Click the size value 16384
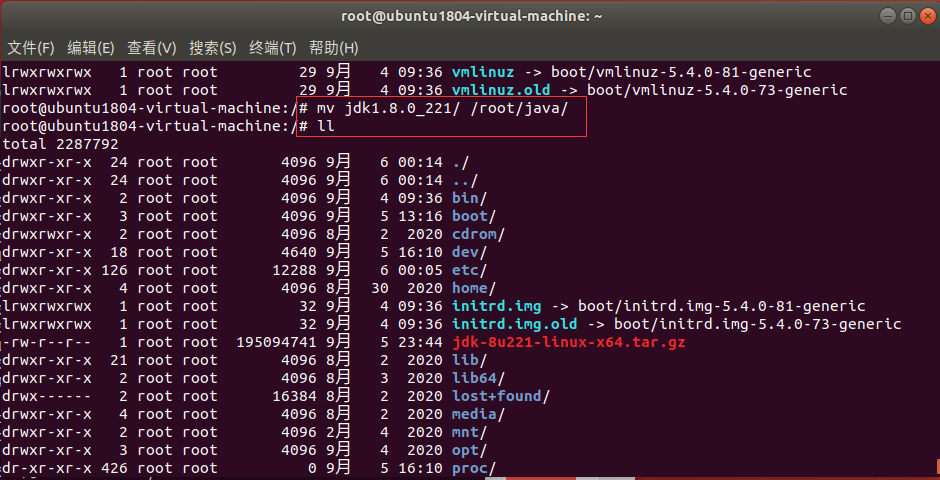The image size is (940, 480). pyautogui.click(x=294, y=396)
